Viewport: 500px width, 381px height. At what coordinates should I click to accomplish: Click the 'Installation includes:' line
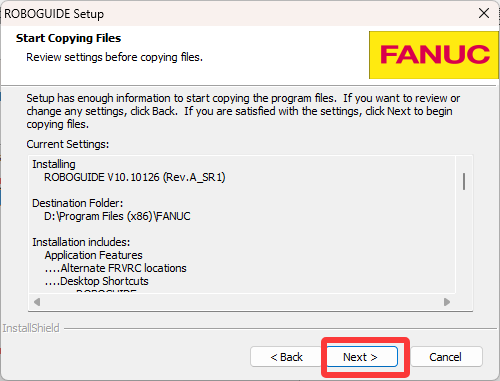point(81,242)
